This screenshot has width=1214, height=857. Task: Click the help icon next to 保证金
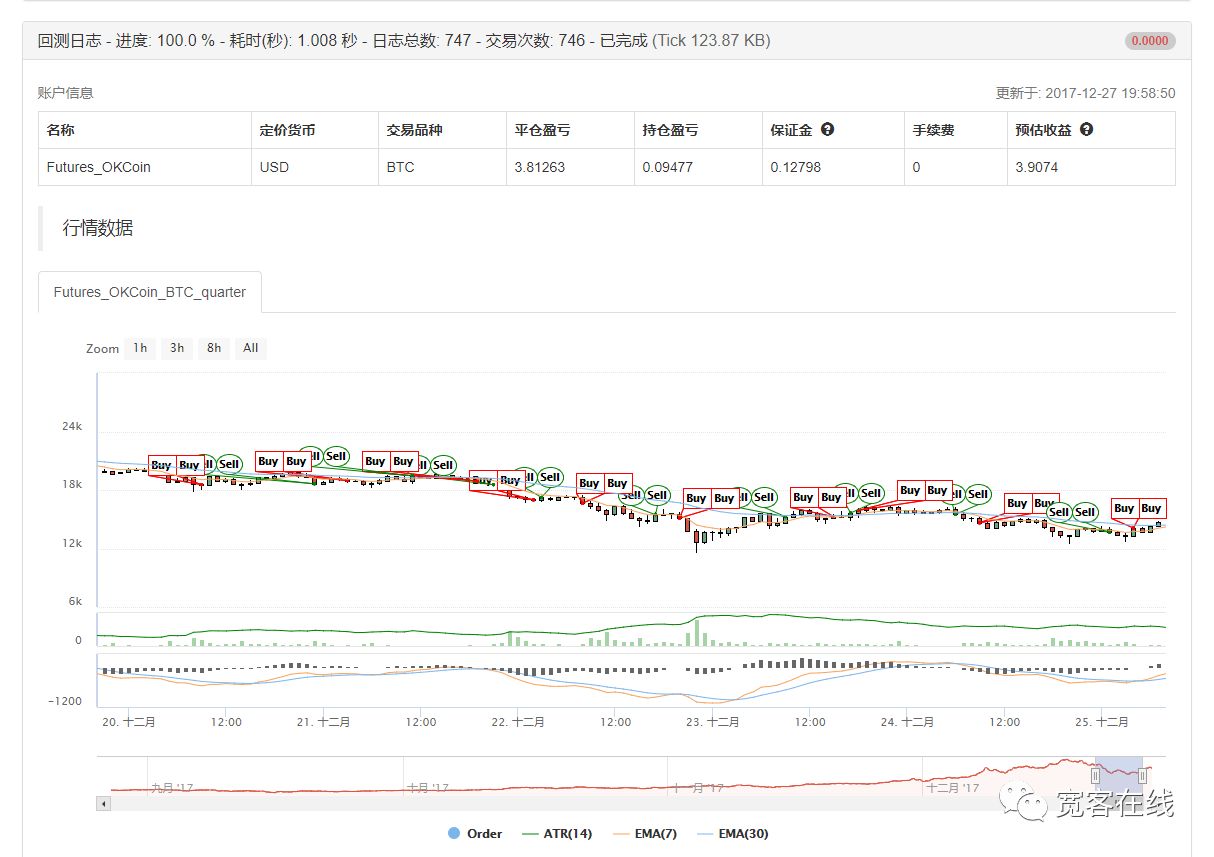click(x=828, y=130)
